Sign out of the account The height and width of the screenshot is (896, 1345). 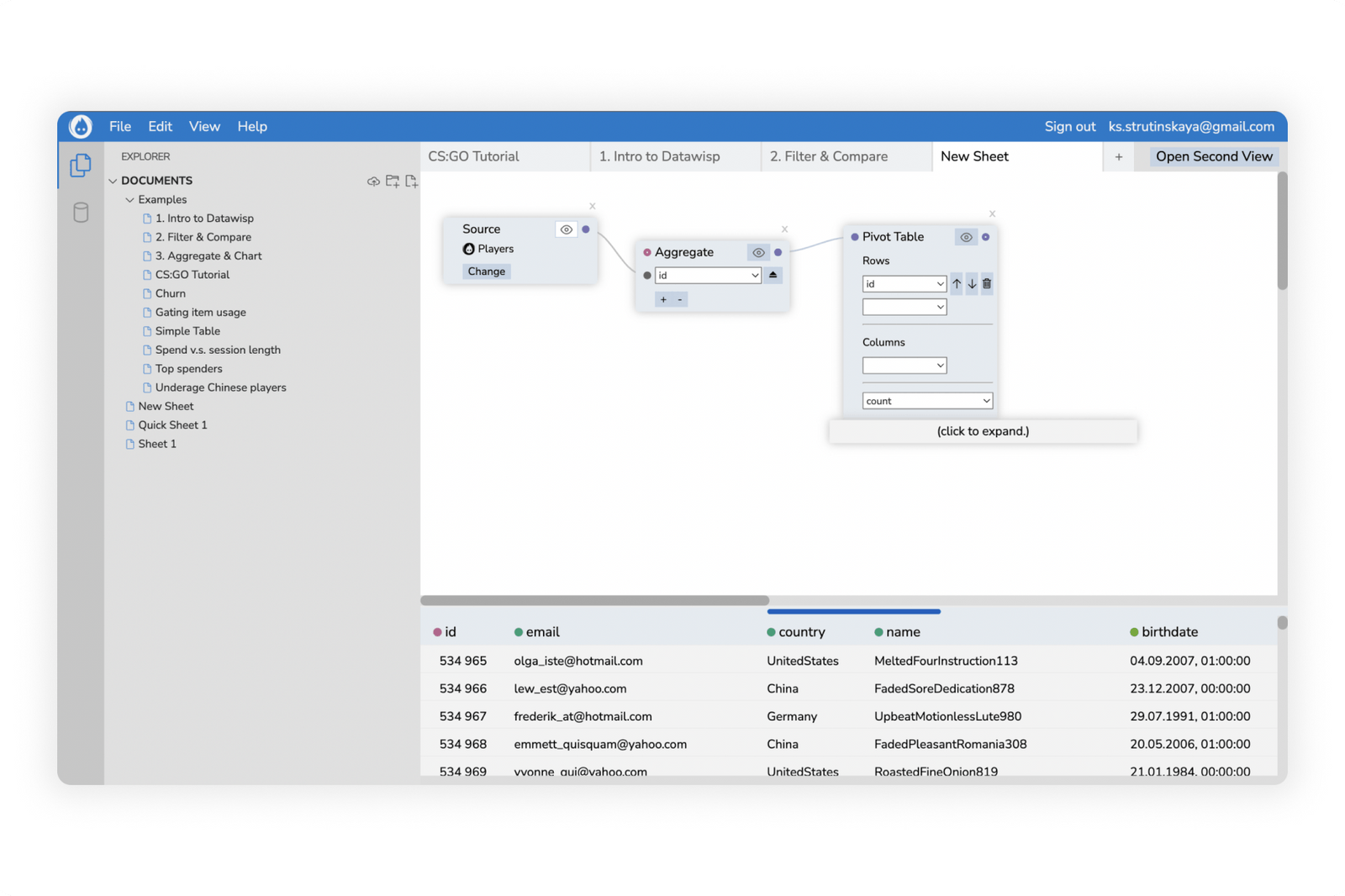1069,126
